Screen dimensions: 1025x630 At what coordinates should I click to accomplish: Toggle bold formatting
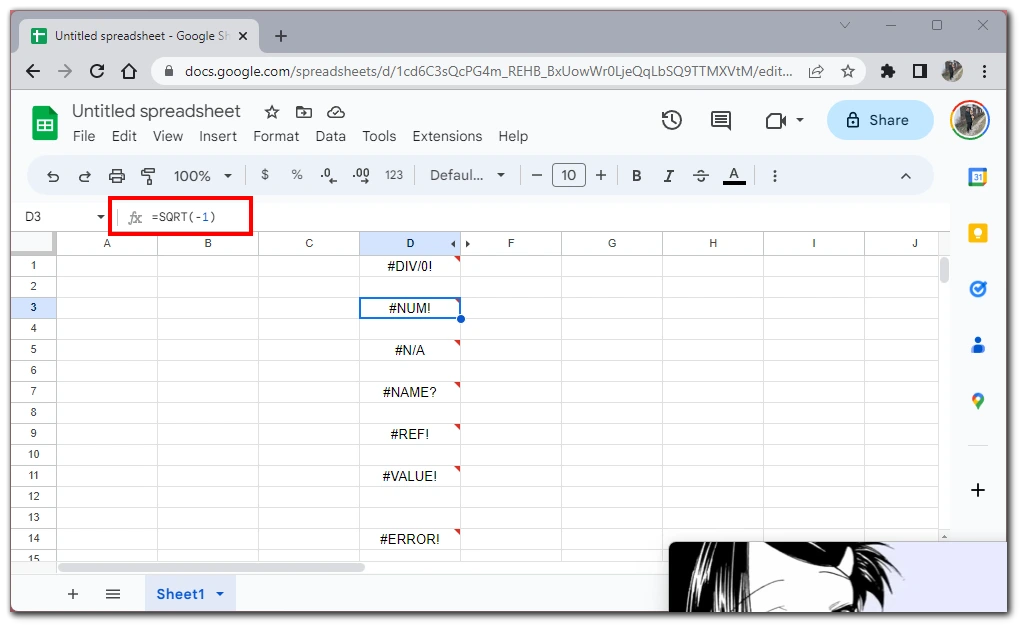click(x=636, y=176)
